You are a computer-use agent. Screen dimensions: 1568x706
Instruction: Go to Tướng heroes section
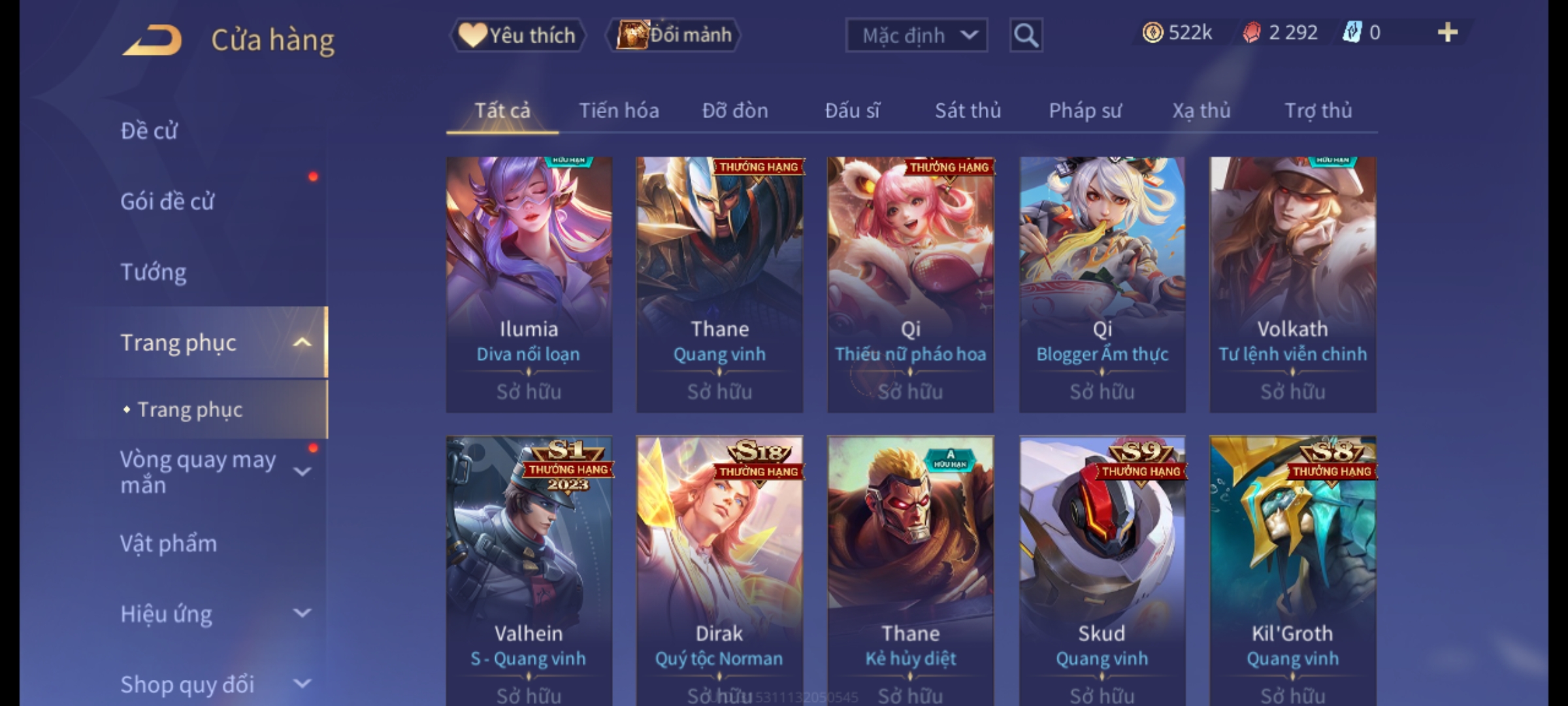pyautogui.click(x=154, y=272)
